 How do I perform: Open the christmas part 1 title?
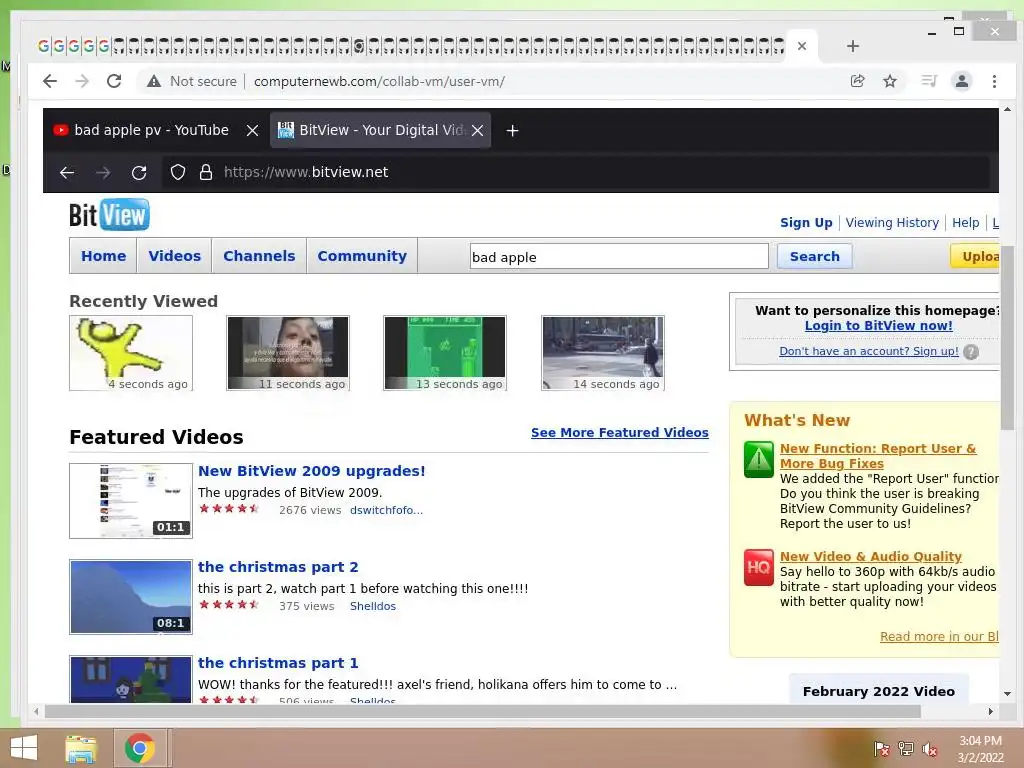click(278, 663)
